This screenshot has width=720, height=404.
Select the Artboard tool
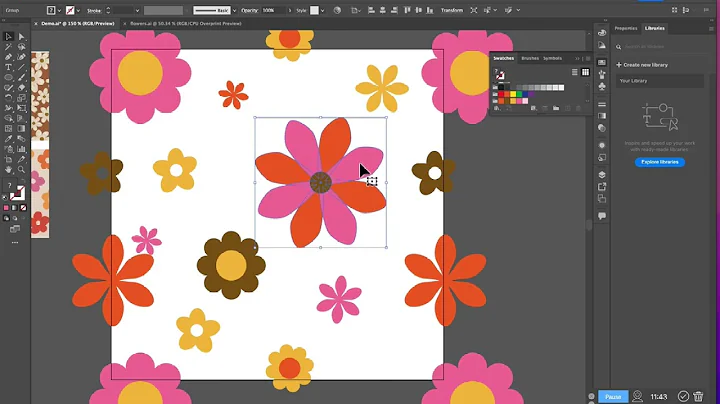click(8, 159)
